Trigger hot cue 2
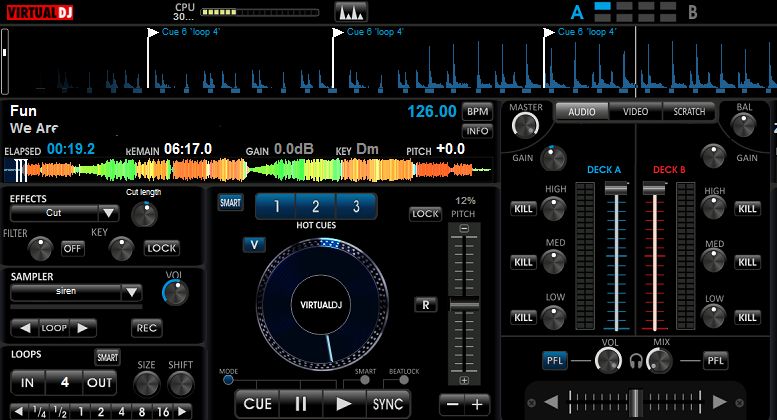This screenshot has height=420, width=777. coord(316,207)
